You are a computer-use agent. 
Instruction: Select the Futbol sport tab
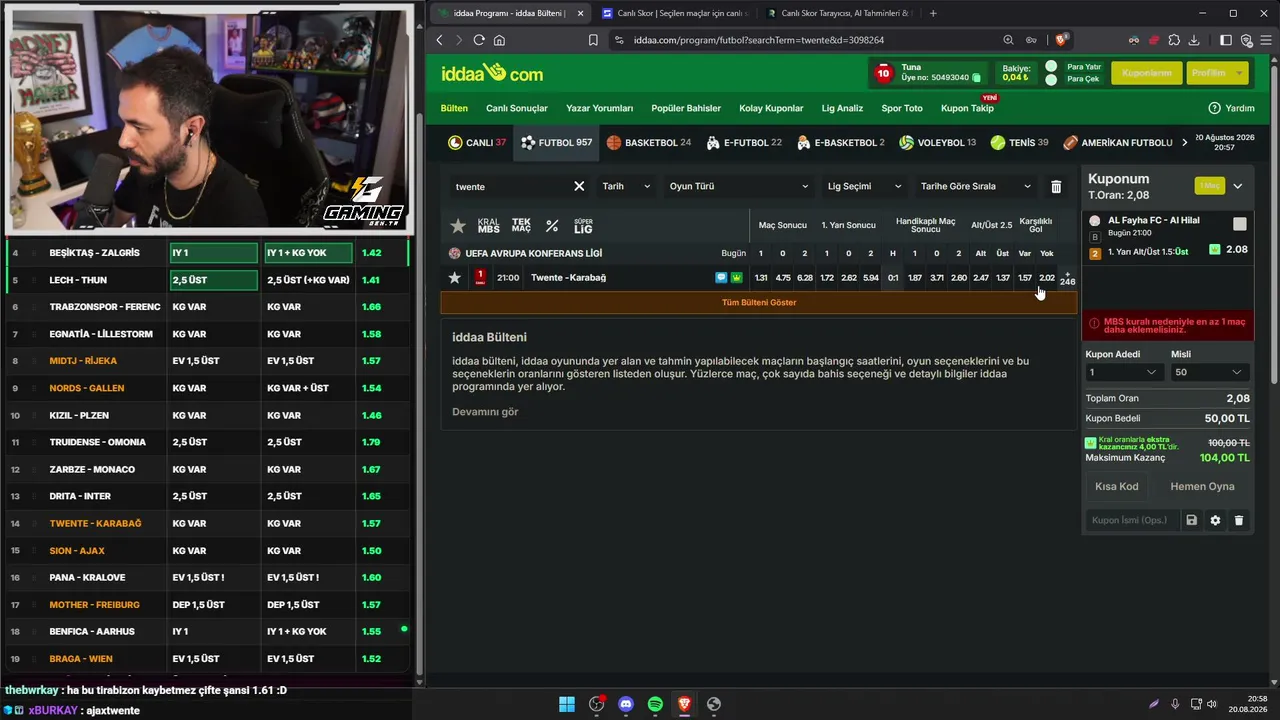pyautogui.click(x=557, y=143)
